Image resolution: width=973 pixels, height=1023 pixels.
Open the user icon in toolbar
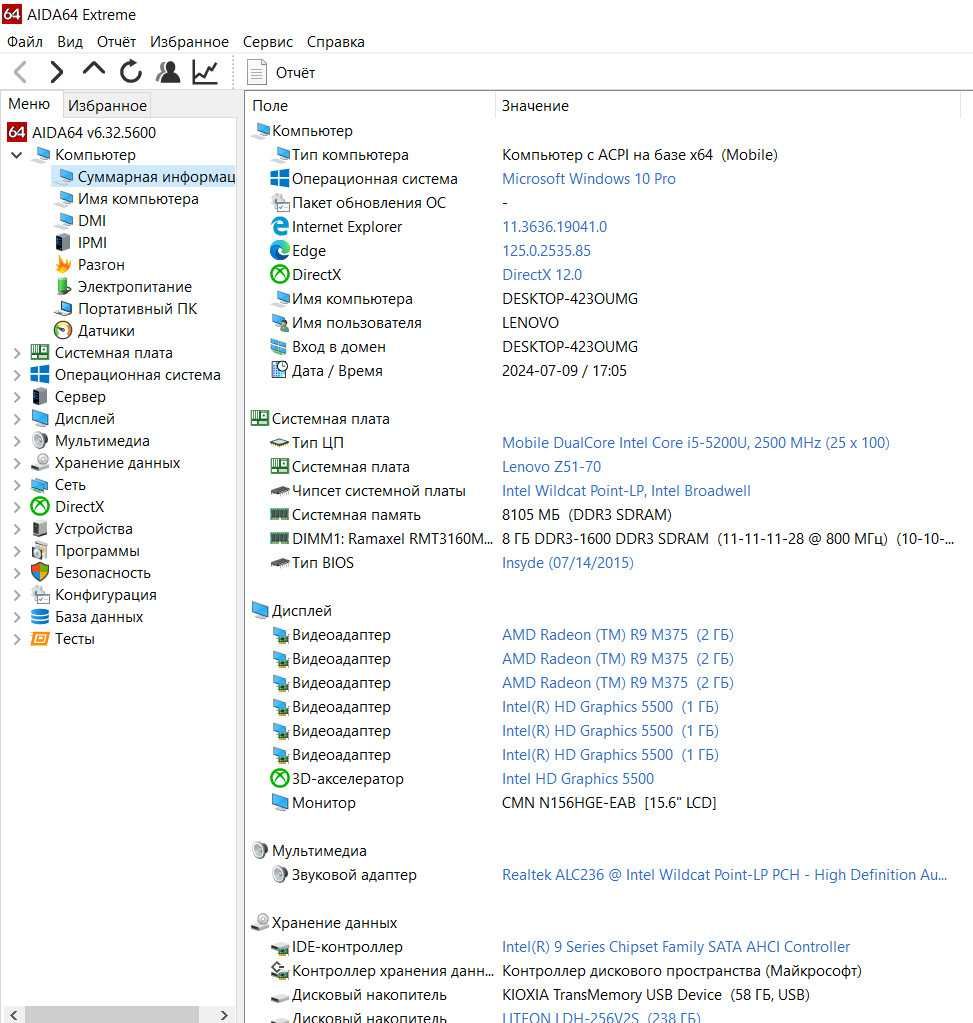coord(168,72)
